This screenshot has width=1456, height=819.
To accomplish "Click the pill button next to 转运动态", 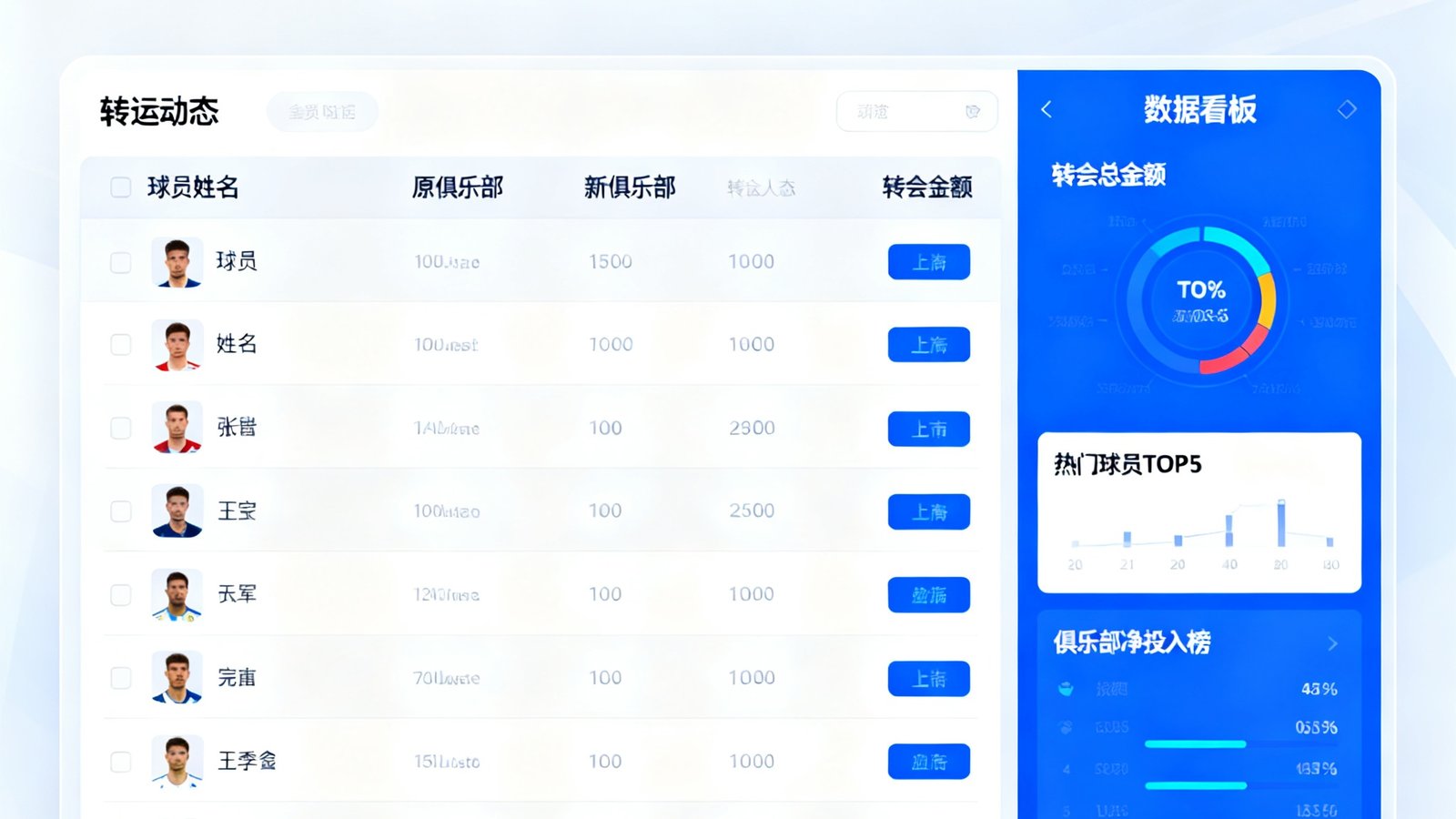I will (x=322, y=112).
